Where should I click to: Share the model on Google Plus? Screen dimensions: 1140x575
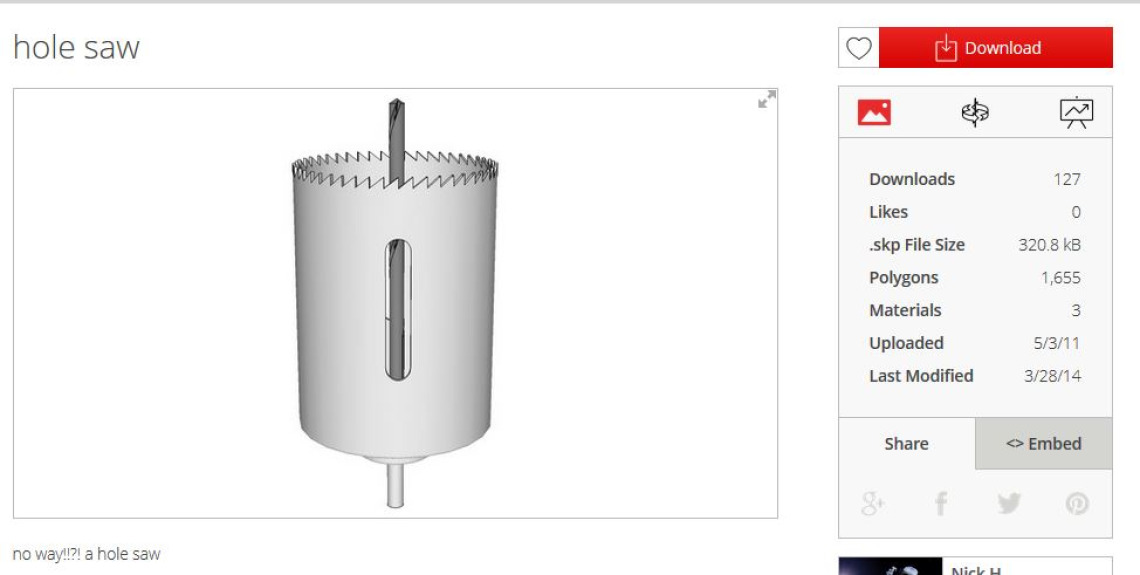pos(872,503)
